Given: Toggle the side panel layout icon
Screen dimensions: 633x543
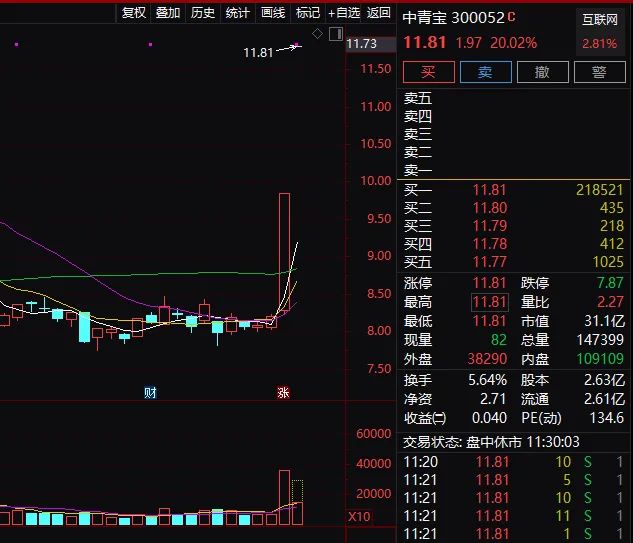Looking at the screenshot, I should pos(334,34).
